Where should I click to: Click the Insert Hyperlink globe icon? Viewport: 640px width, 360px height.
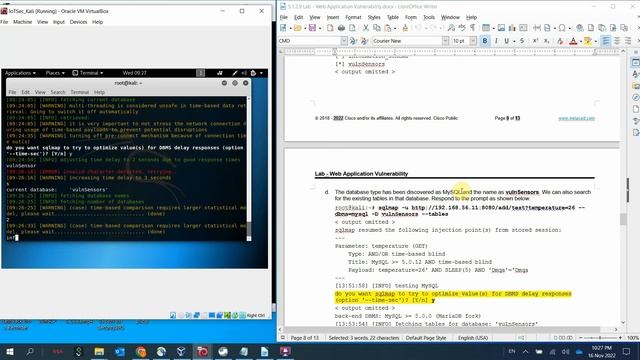coord(580,28)
